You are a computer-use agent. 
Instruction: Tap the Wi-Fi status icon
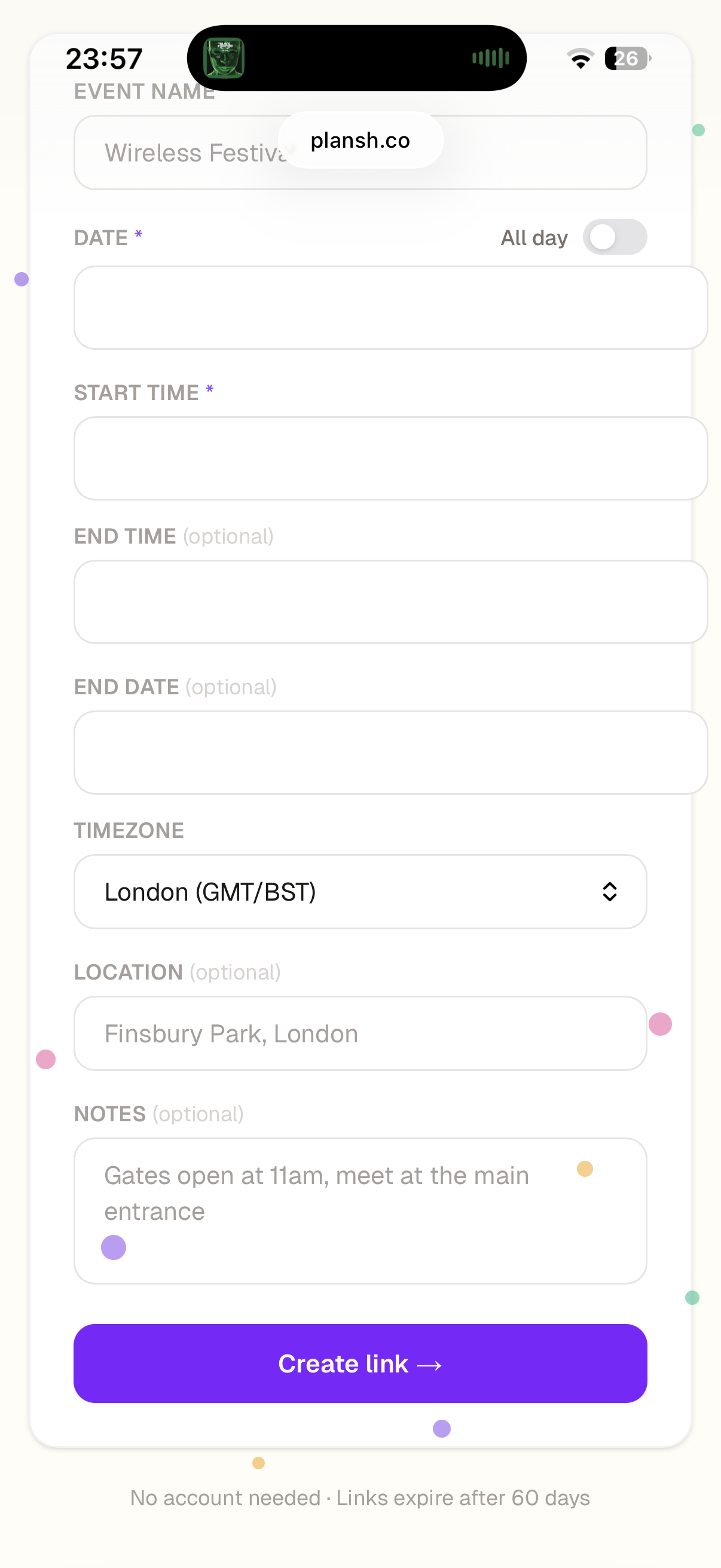click(x=581, y=59)
